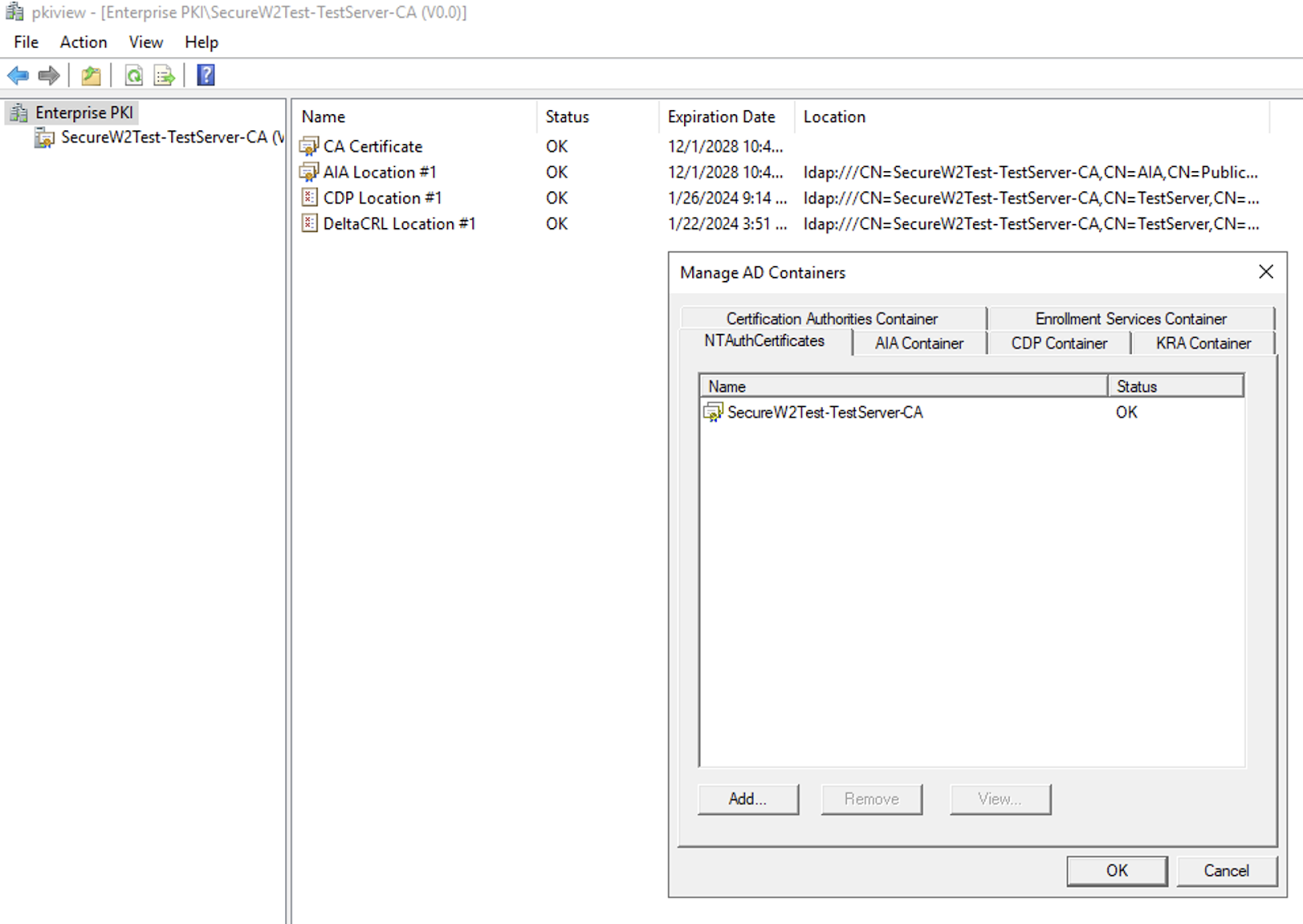The image size is (1303, 924).
Task: Click the Forward arrow toolbar icon
Action: coord(49,76)
